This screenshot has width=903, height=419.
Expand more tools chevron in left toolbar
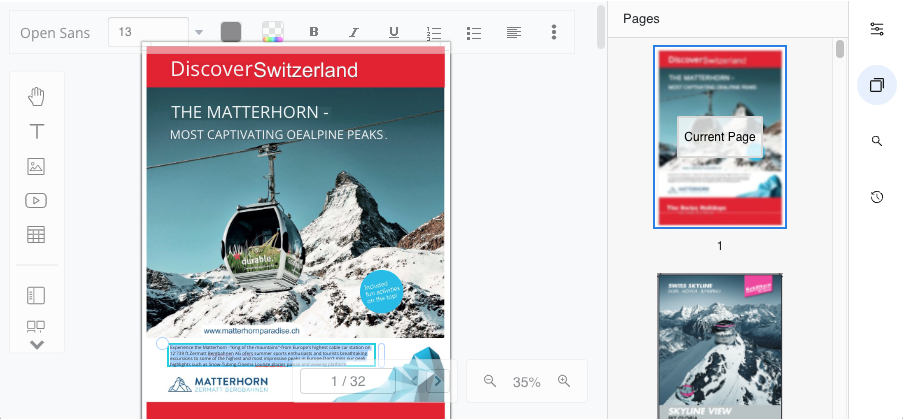tap(37, 344)
